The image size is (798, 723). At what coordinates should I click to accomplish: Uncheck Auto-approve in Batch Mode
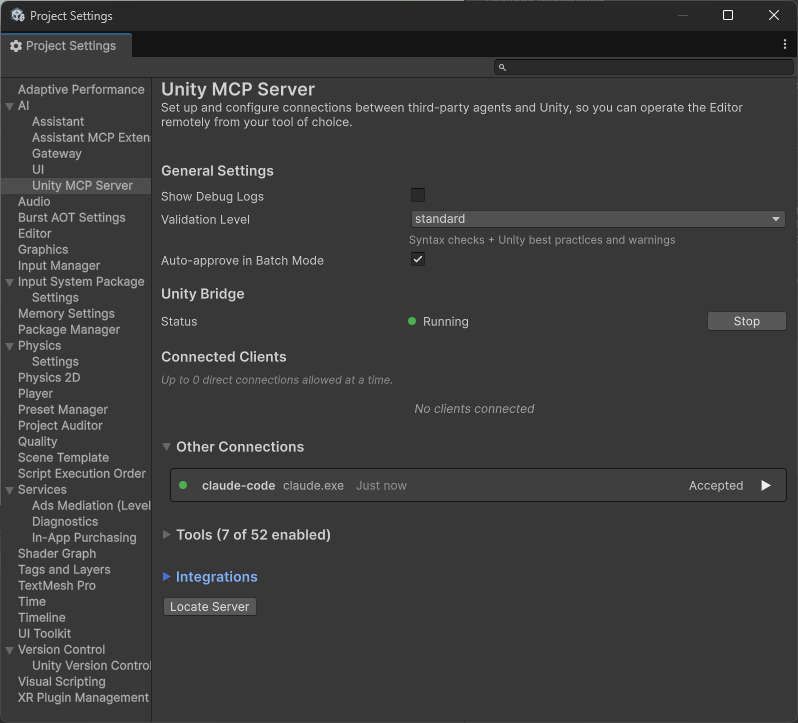click(417, 259)
